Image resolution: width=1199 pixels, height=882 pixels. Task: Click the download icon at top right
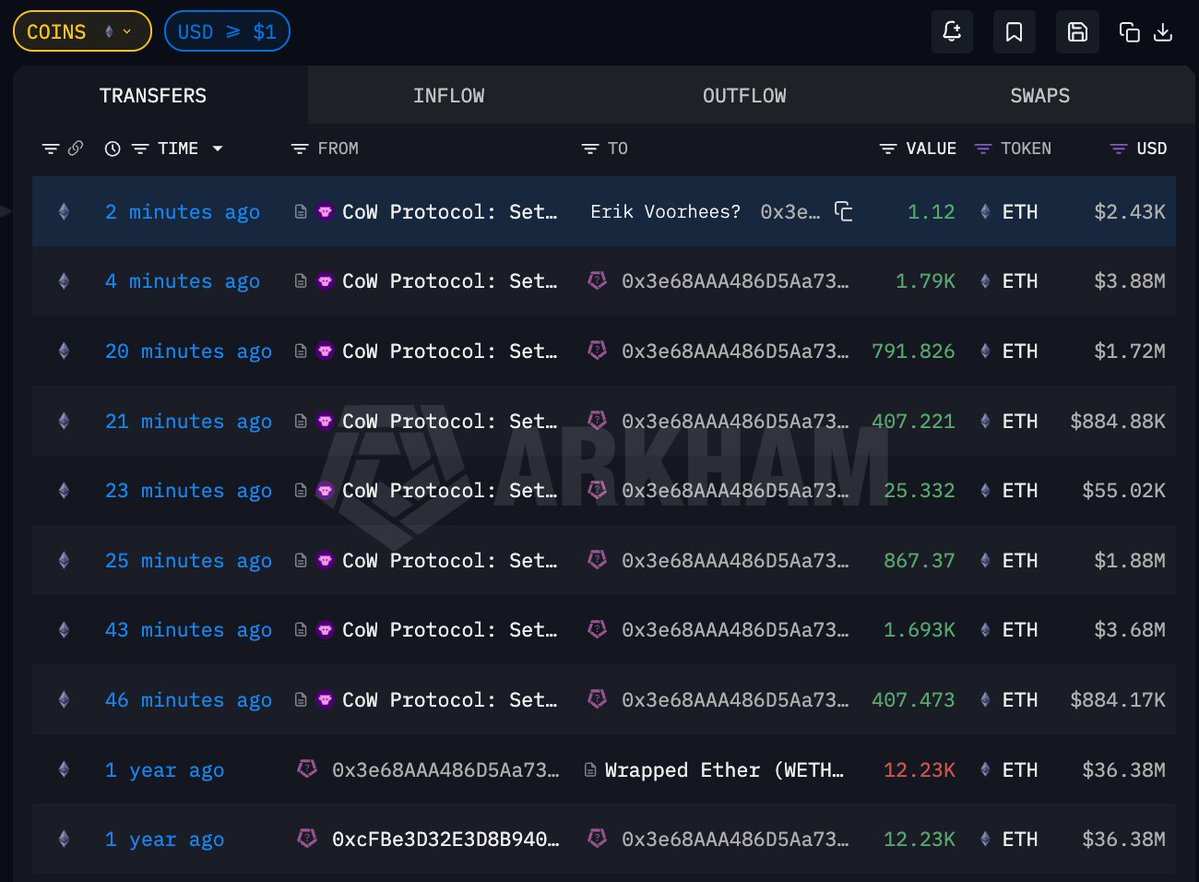pos(1163,32)
